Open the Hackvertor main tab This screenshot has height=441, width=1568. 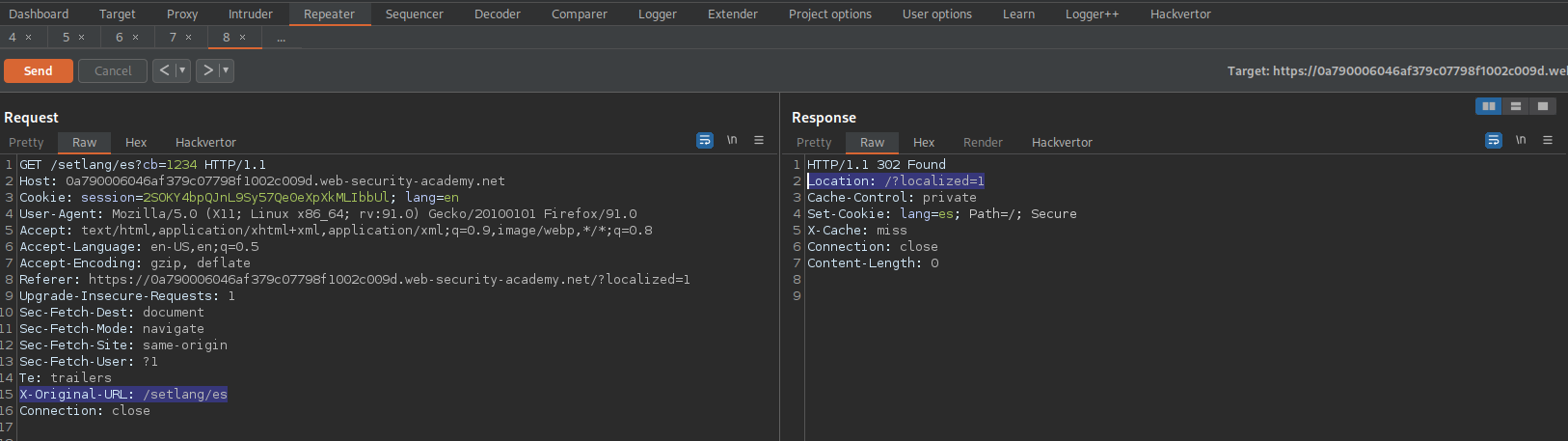(1180, 14)
